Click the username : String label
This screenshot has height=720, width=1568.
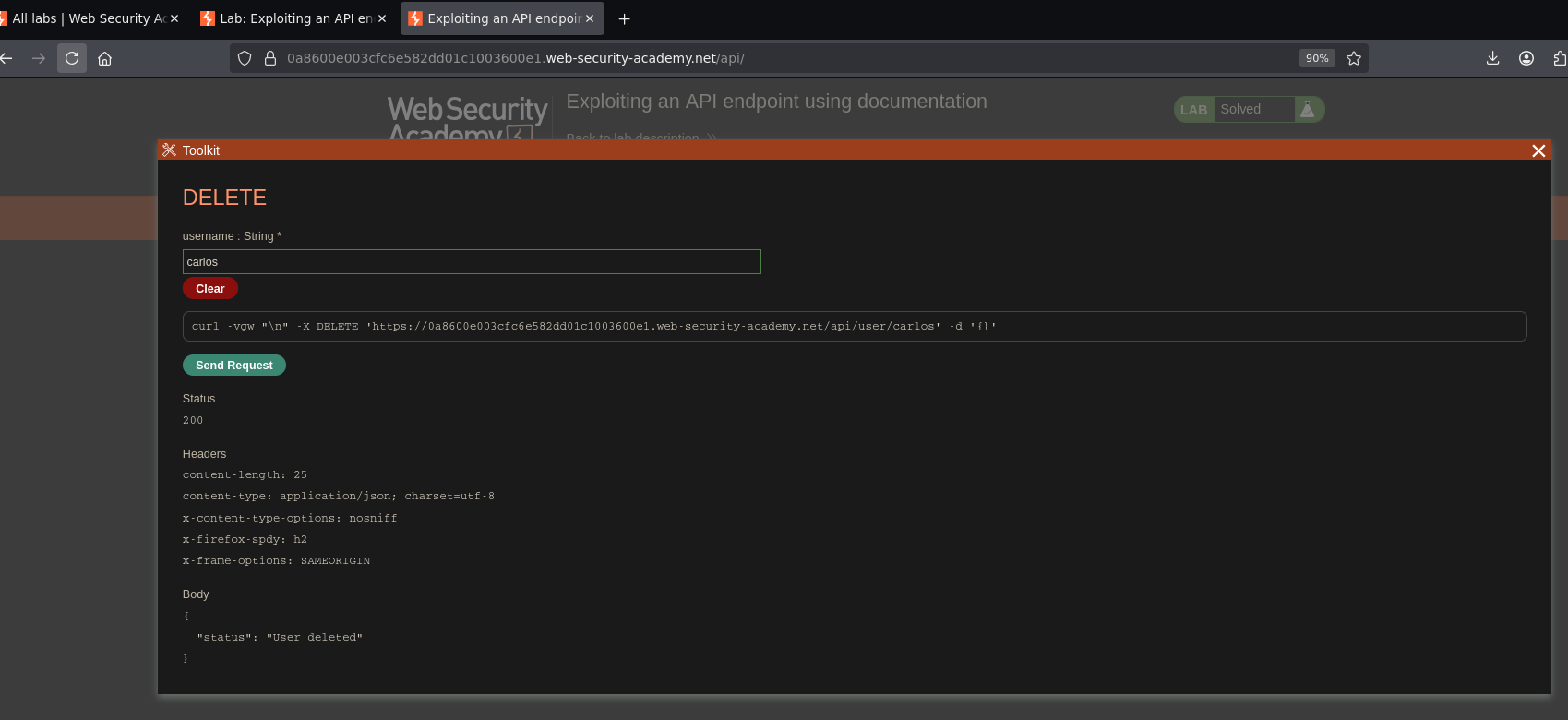click(232, 236)
